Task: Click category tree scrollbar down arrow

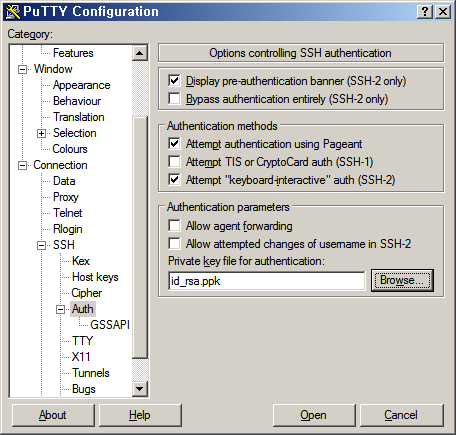Action: pos(140,388)
